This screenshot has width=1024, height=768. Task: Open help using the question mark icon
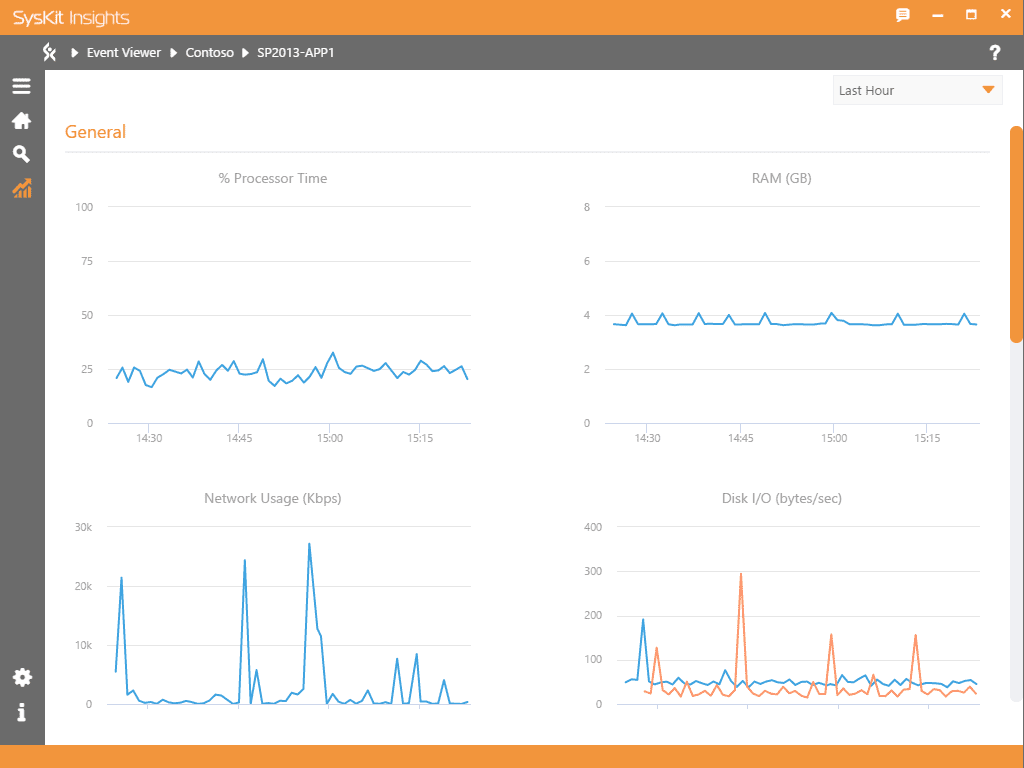[x=995, y=52]
